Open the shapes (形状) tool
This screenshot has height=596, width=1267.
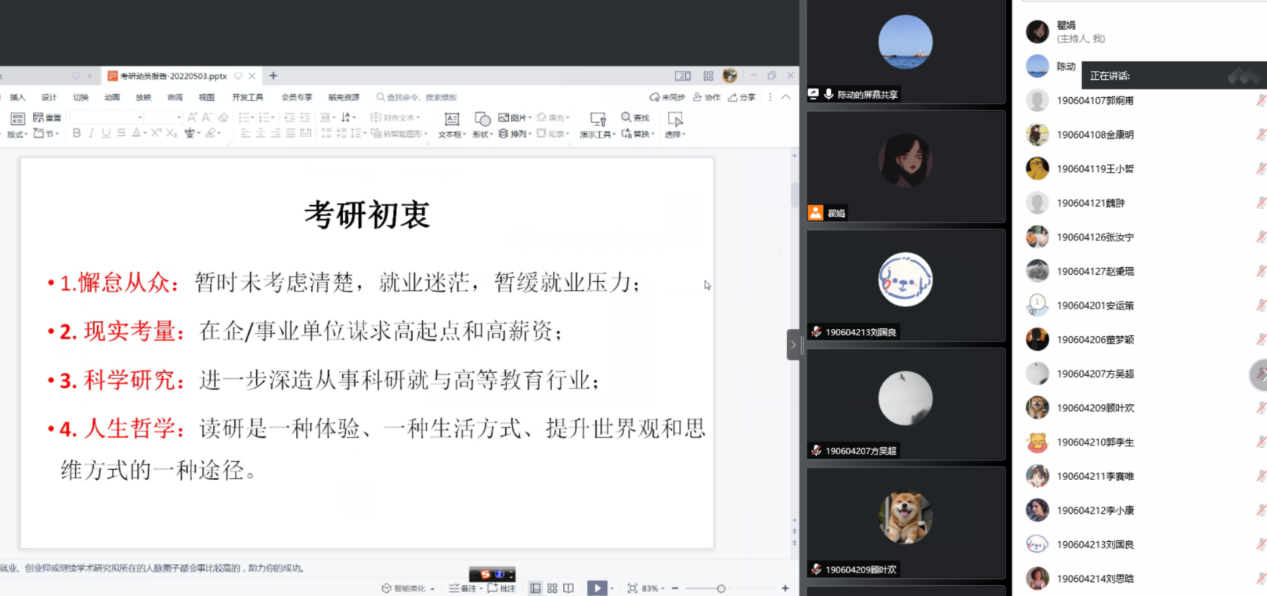point(482,124)
